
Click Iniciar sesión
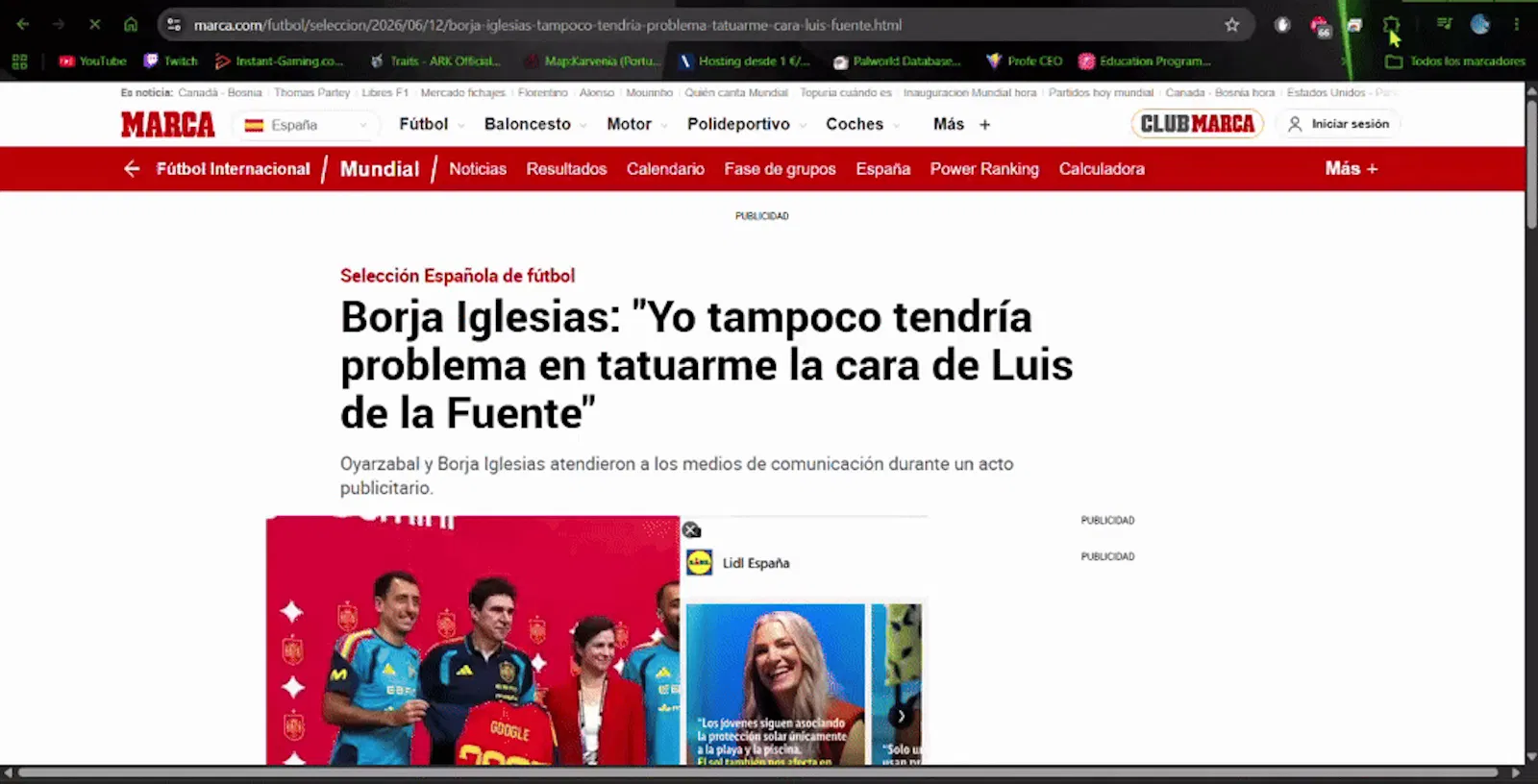1339,124
